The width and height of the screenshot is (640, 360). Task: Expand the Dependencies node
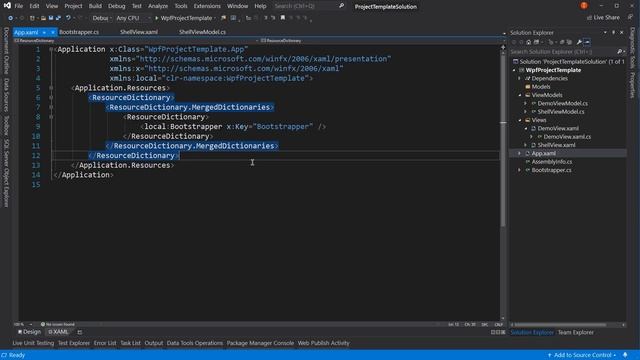point(520,78)
